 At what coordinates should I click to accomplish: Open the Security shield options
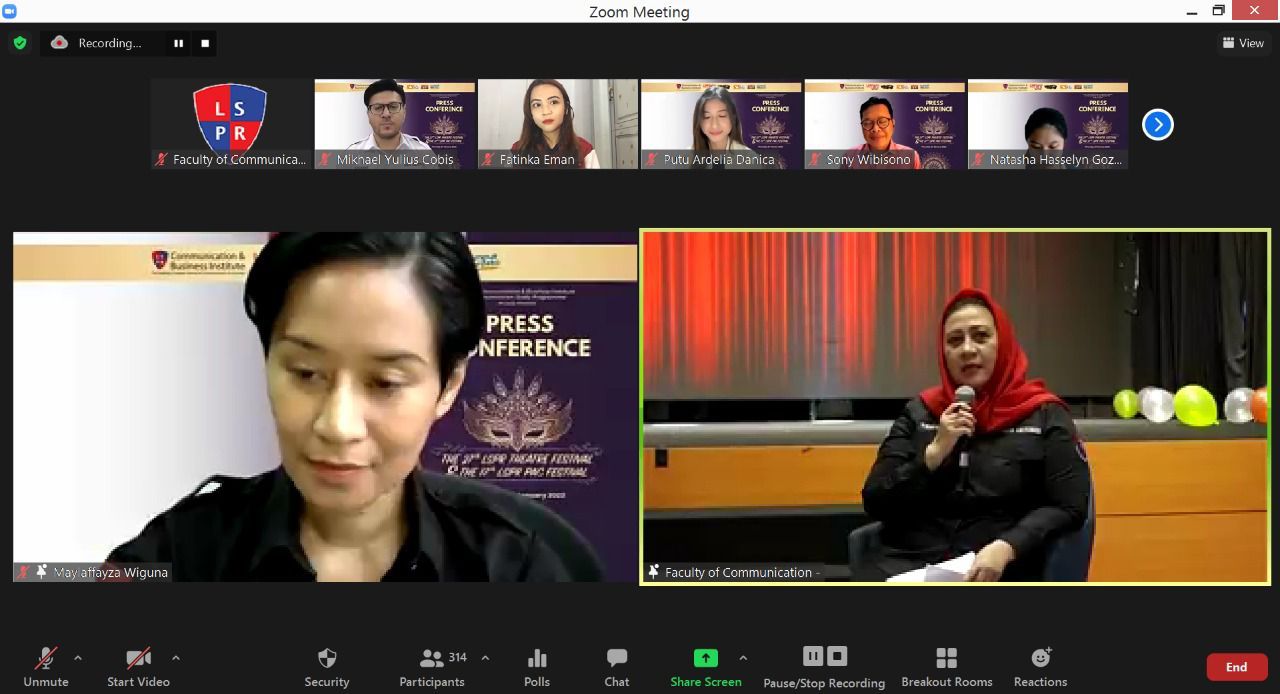(x=327, y=667)
